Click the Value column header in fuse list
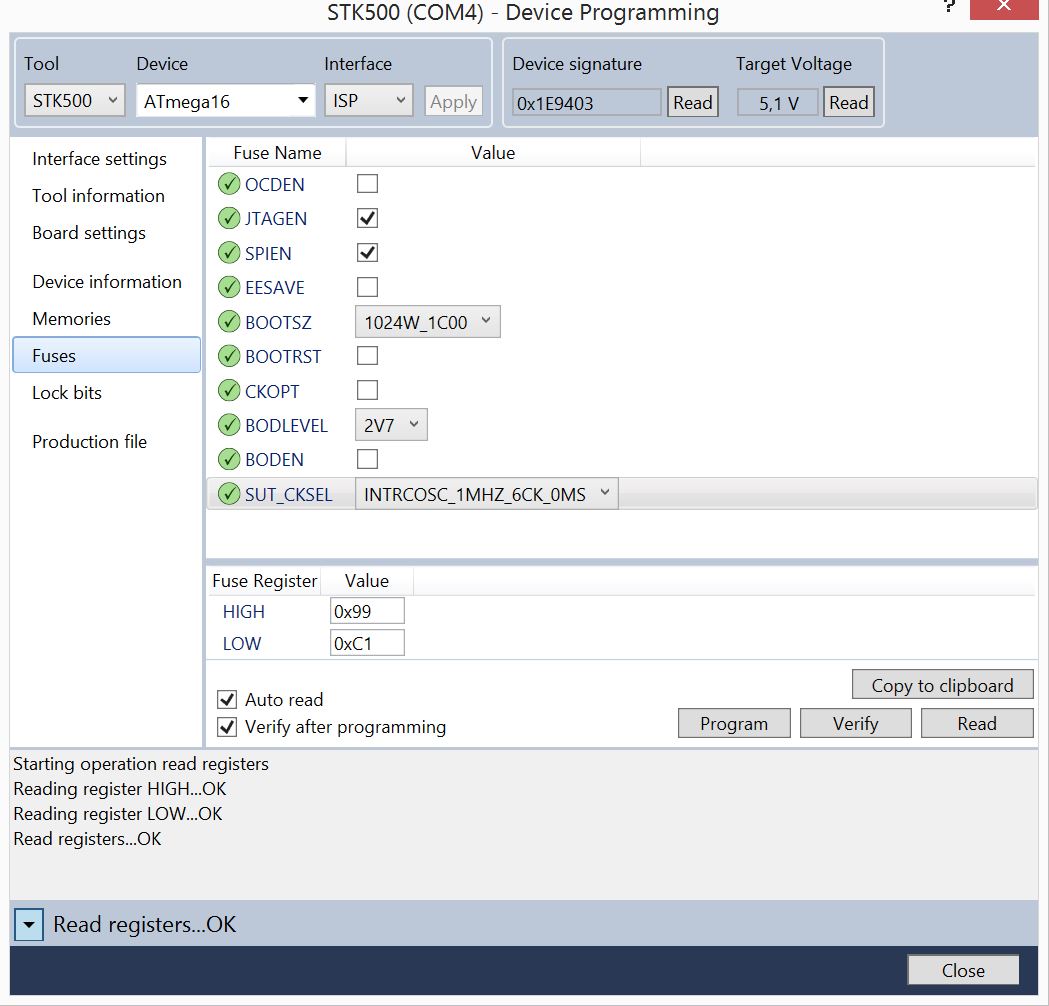 pyautogui.click(x=493, y=153)
